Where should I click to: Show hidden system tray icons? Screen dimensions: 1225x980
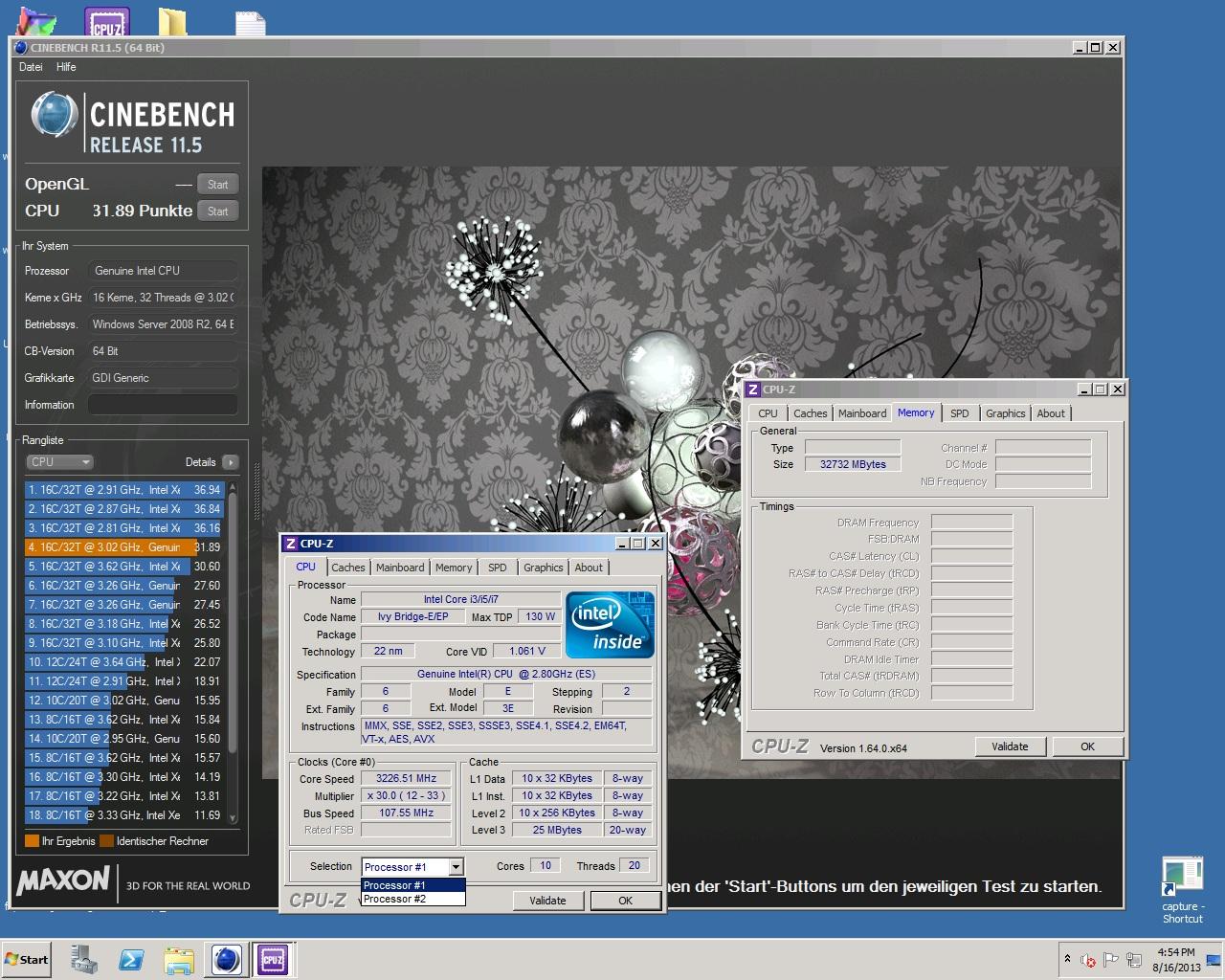1067,959
